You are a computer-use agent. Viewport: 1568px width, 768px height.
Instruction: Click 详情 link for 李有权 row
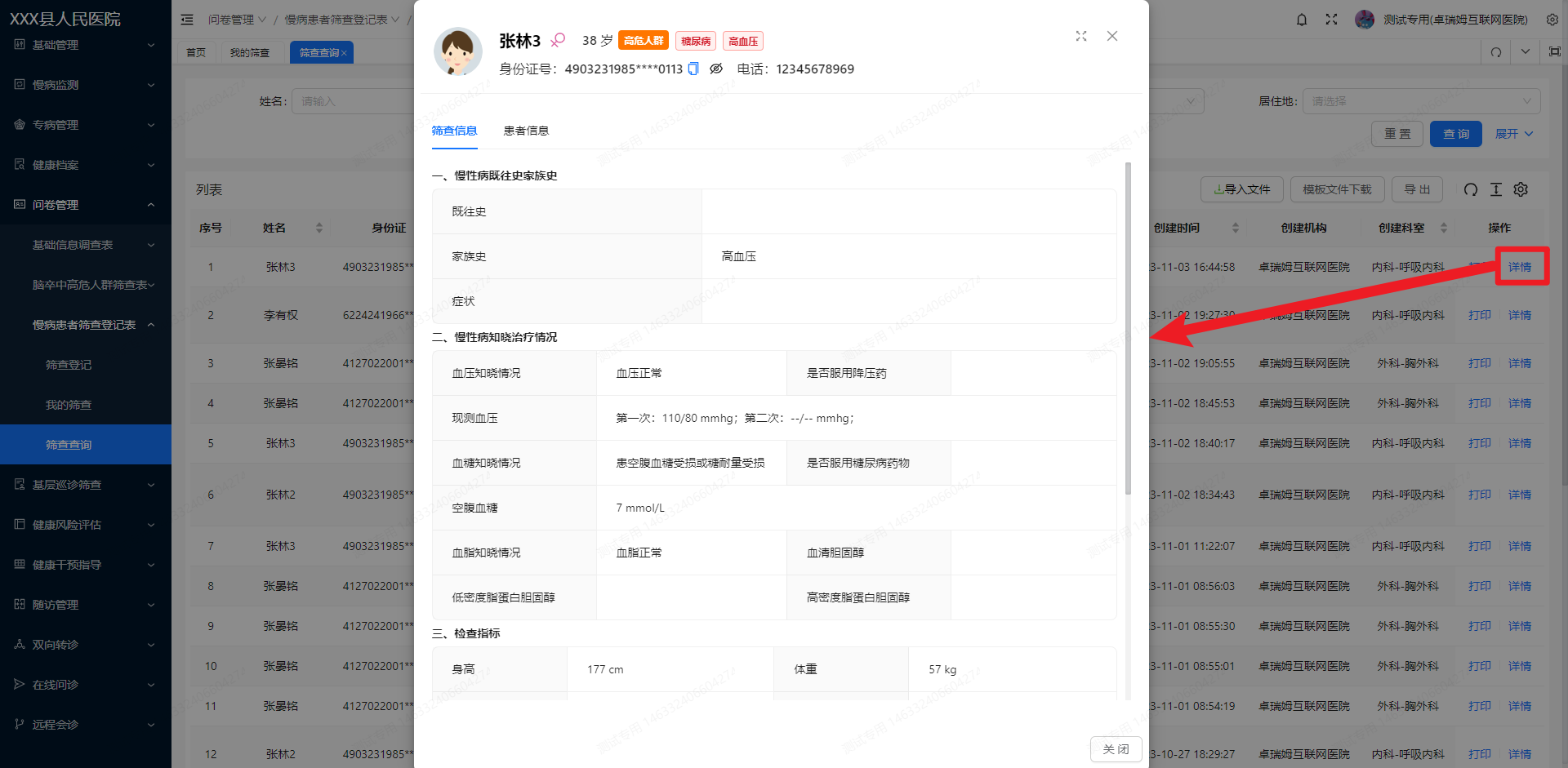coord(1520,315)
